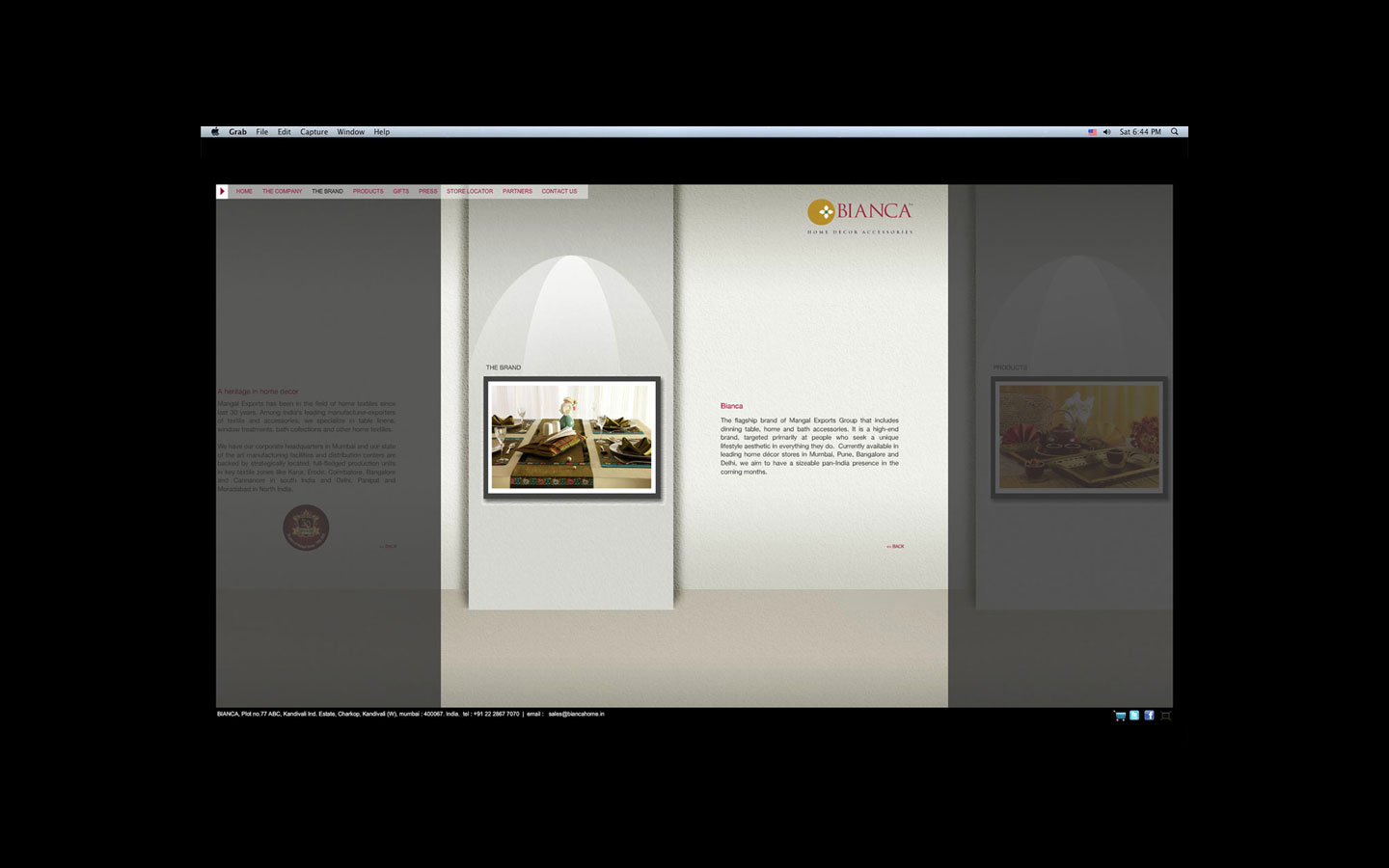Open the File menu
The image size is (1389, 868).
click(x=261, y=132)
